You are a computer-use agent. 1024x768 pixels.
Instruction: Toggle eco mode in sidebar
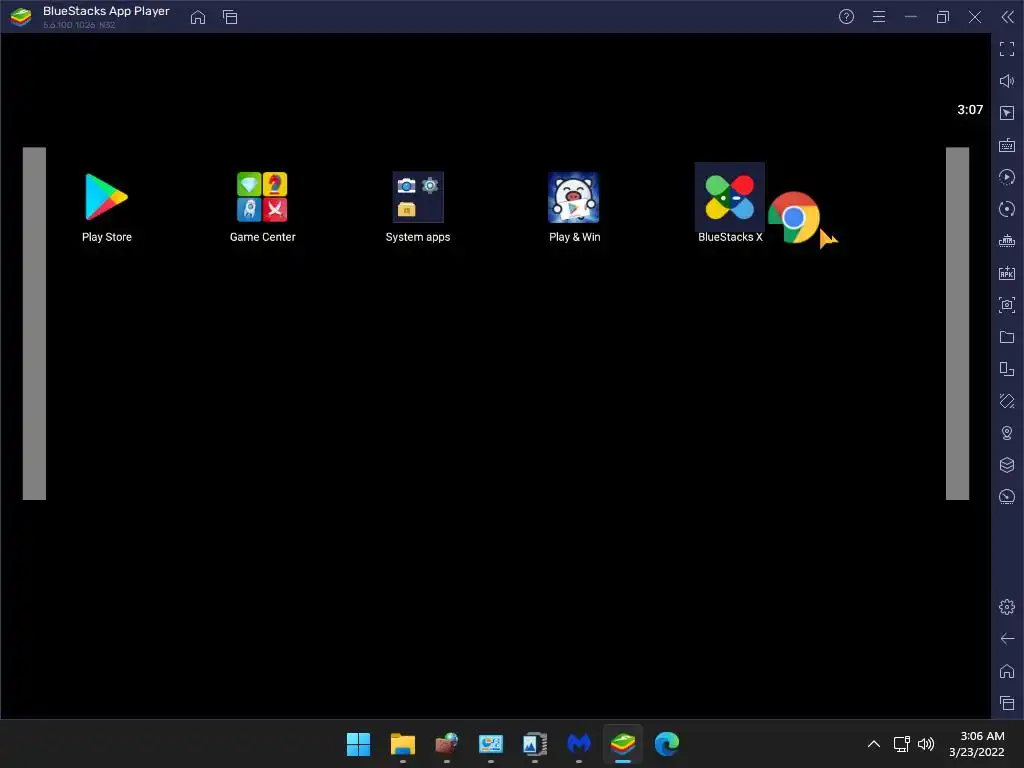click(1007, 497)
